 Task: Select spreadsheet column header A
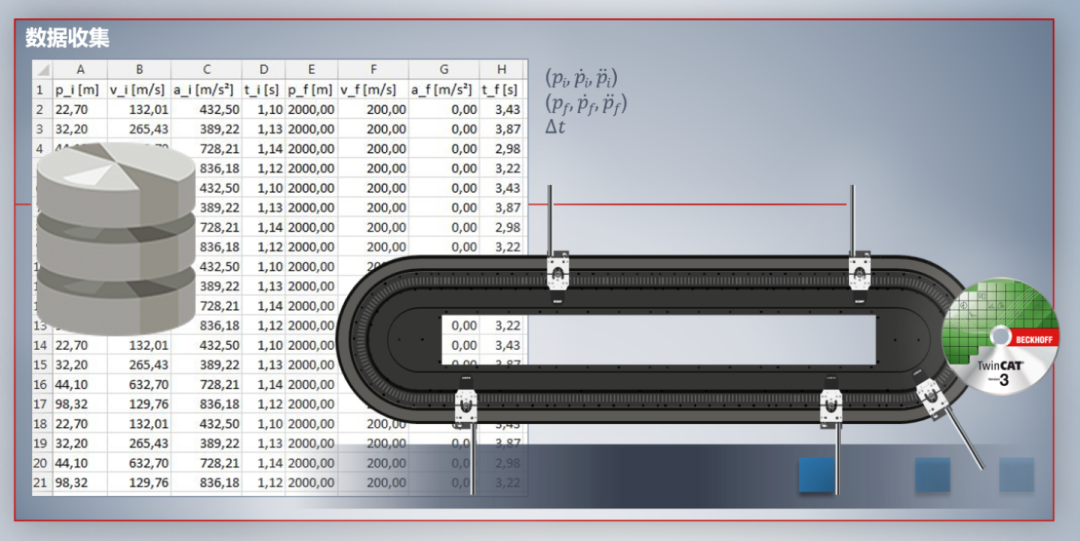(x=80, y=69)
